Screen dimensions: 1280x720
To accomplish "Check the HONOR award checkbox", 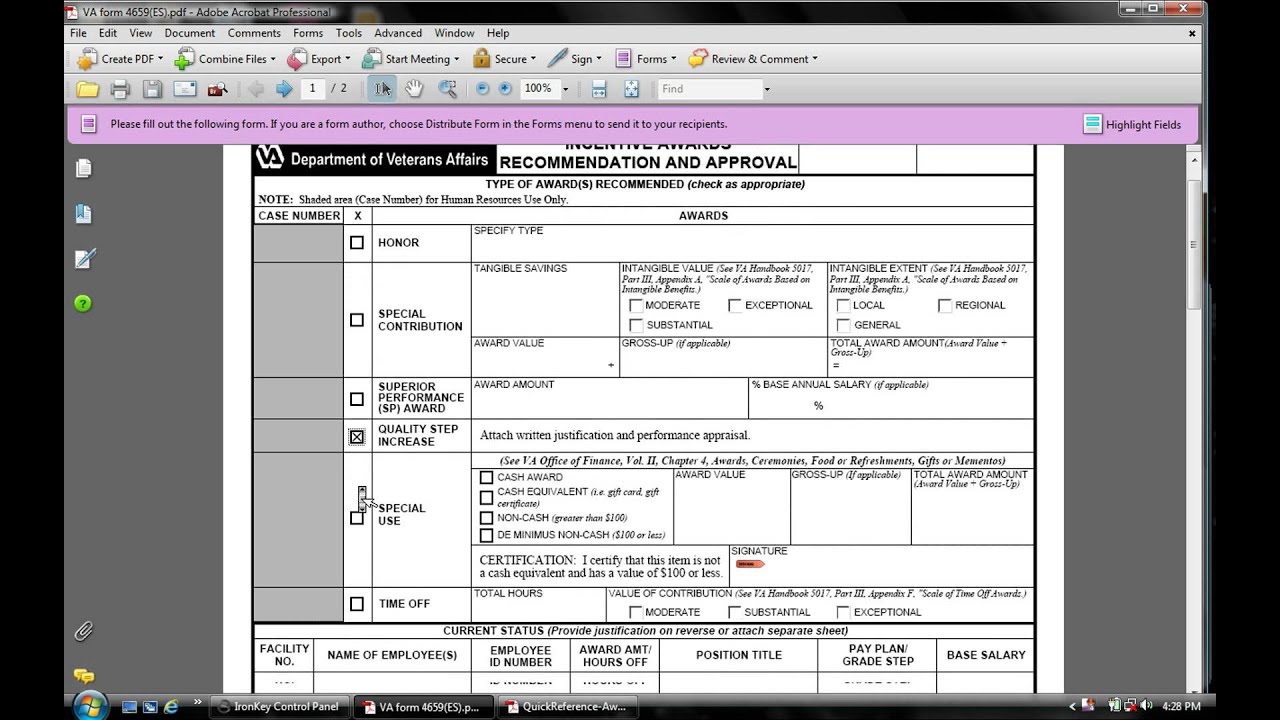I will pos(357,242).
